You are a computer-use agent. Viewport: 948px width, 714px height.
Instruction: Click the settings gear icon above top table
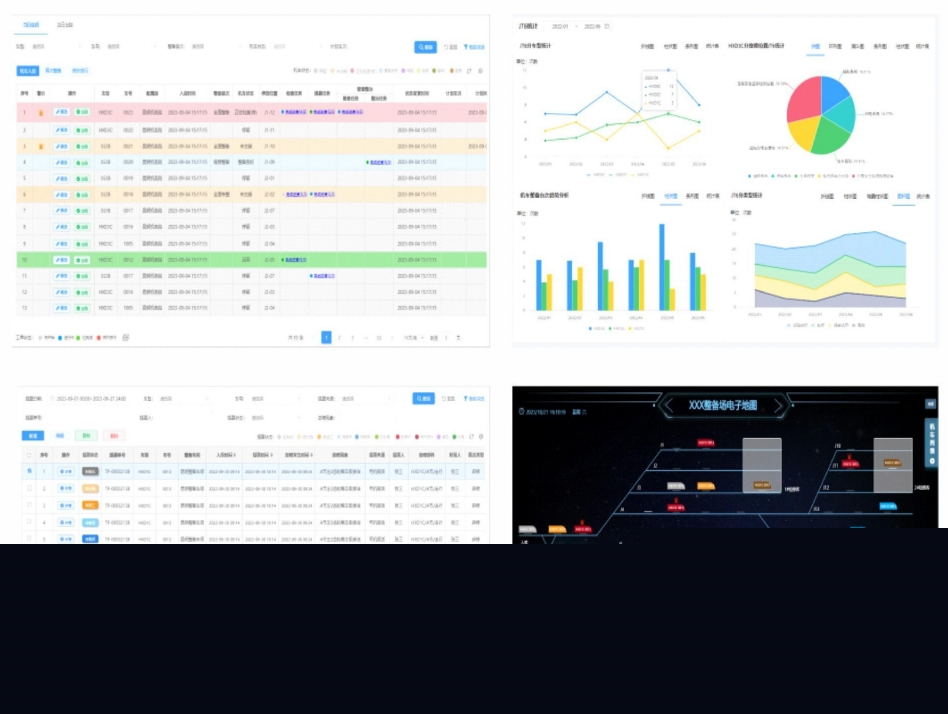coord(480,71)
